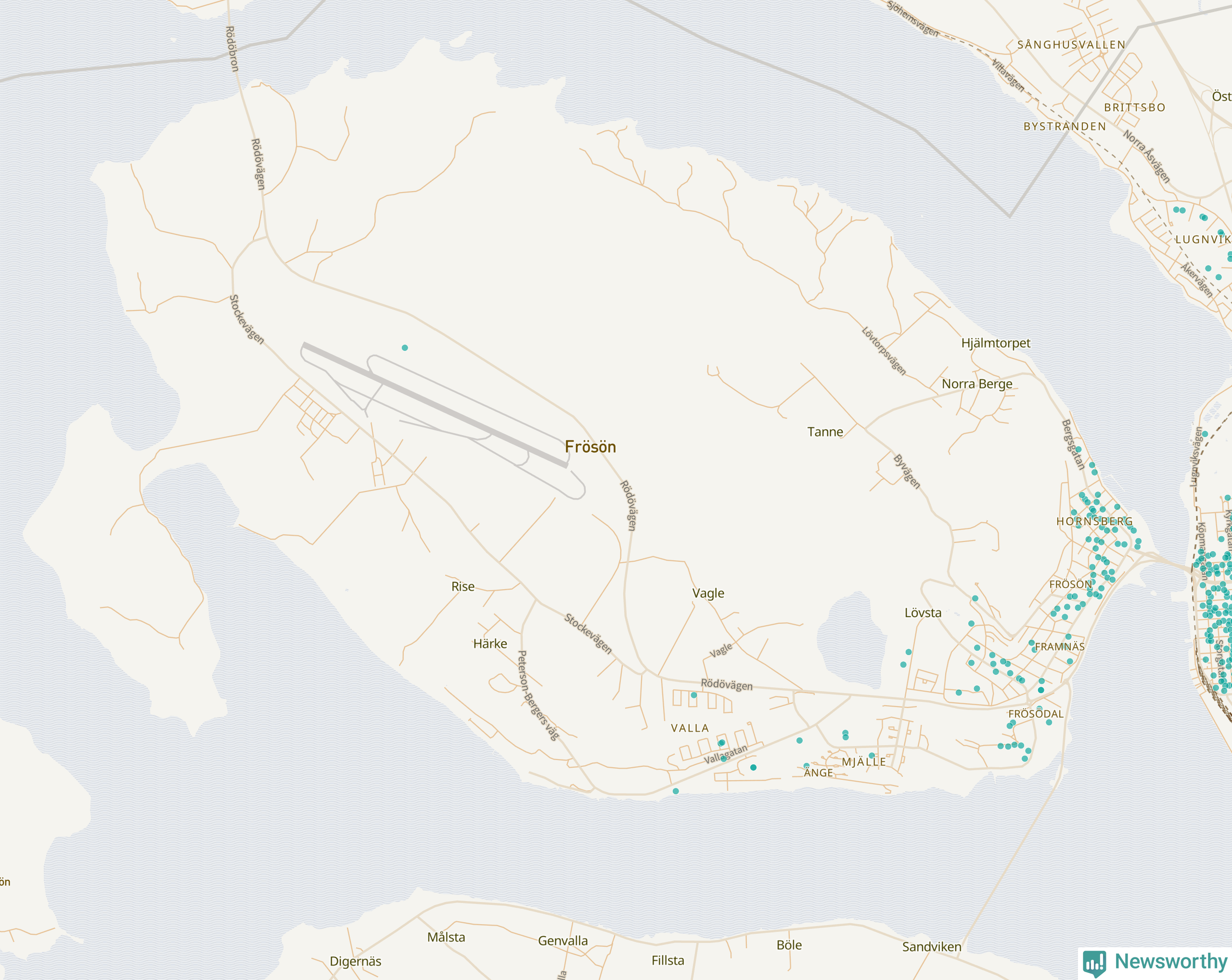Click the lone teal dot near the airport runway

(x=405, y=348)
